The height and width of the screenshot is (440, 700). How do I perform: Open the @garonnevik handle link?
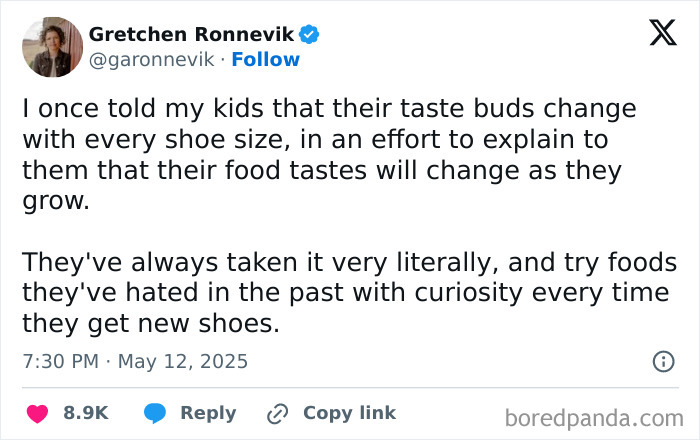tap(152, 60)
